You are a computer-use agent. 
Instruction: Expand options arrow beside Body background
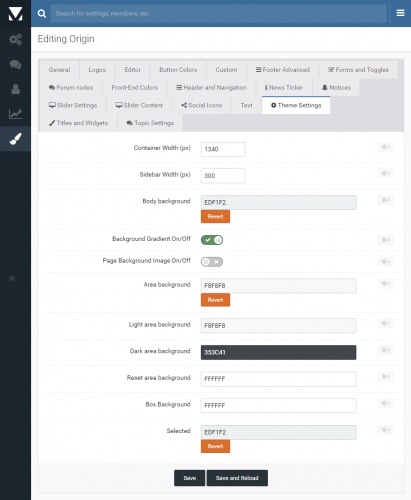pyautogui.click(x=386, y=200)
